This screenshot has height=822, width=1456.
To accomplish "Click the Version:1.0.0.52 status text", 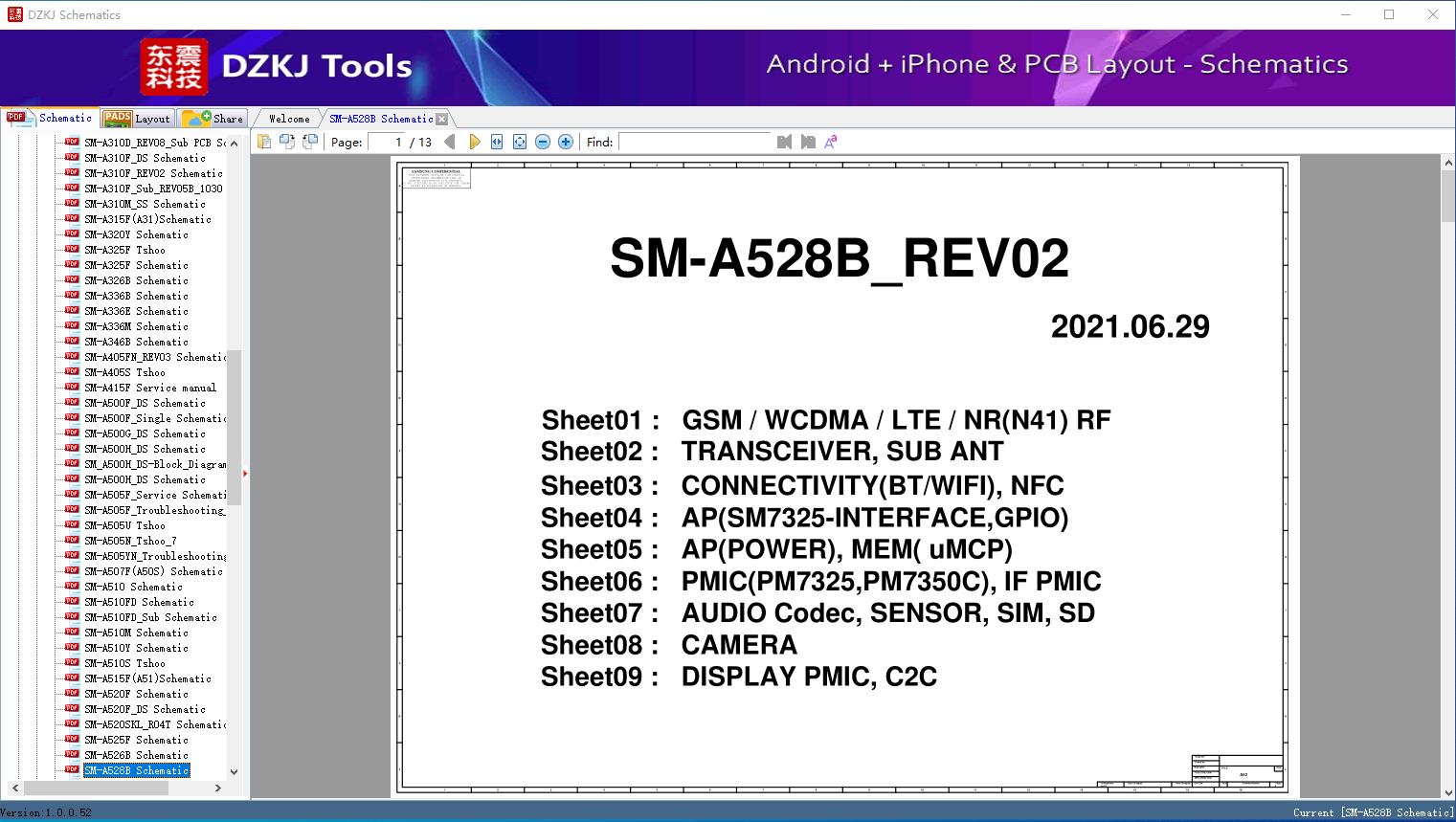I will [x=46, y=812].
